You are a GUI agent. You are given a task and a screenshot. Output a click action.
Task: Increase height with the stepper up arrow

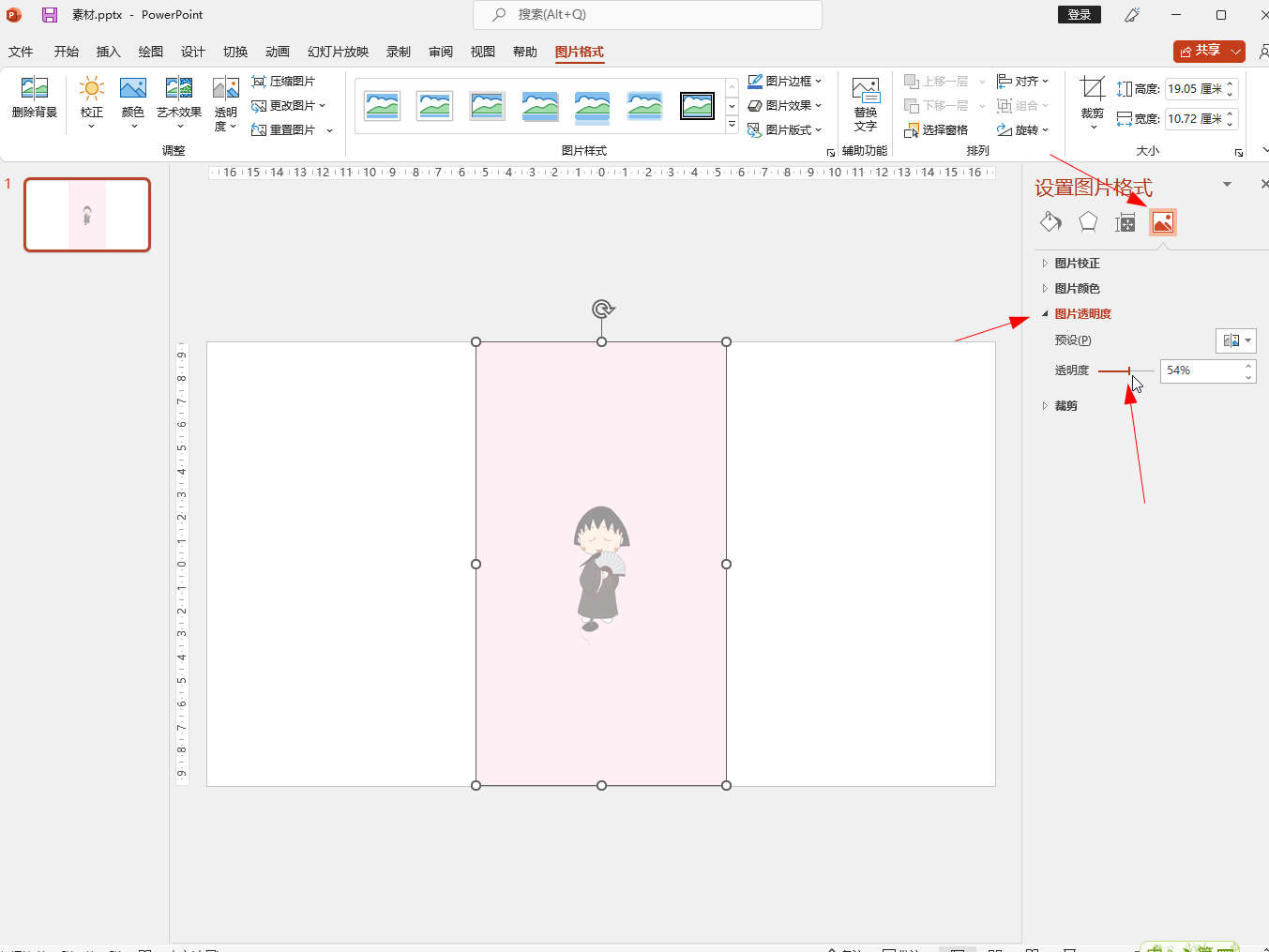click(x=1231, y=84)
